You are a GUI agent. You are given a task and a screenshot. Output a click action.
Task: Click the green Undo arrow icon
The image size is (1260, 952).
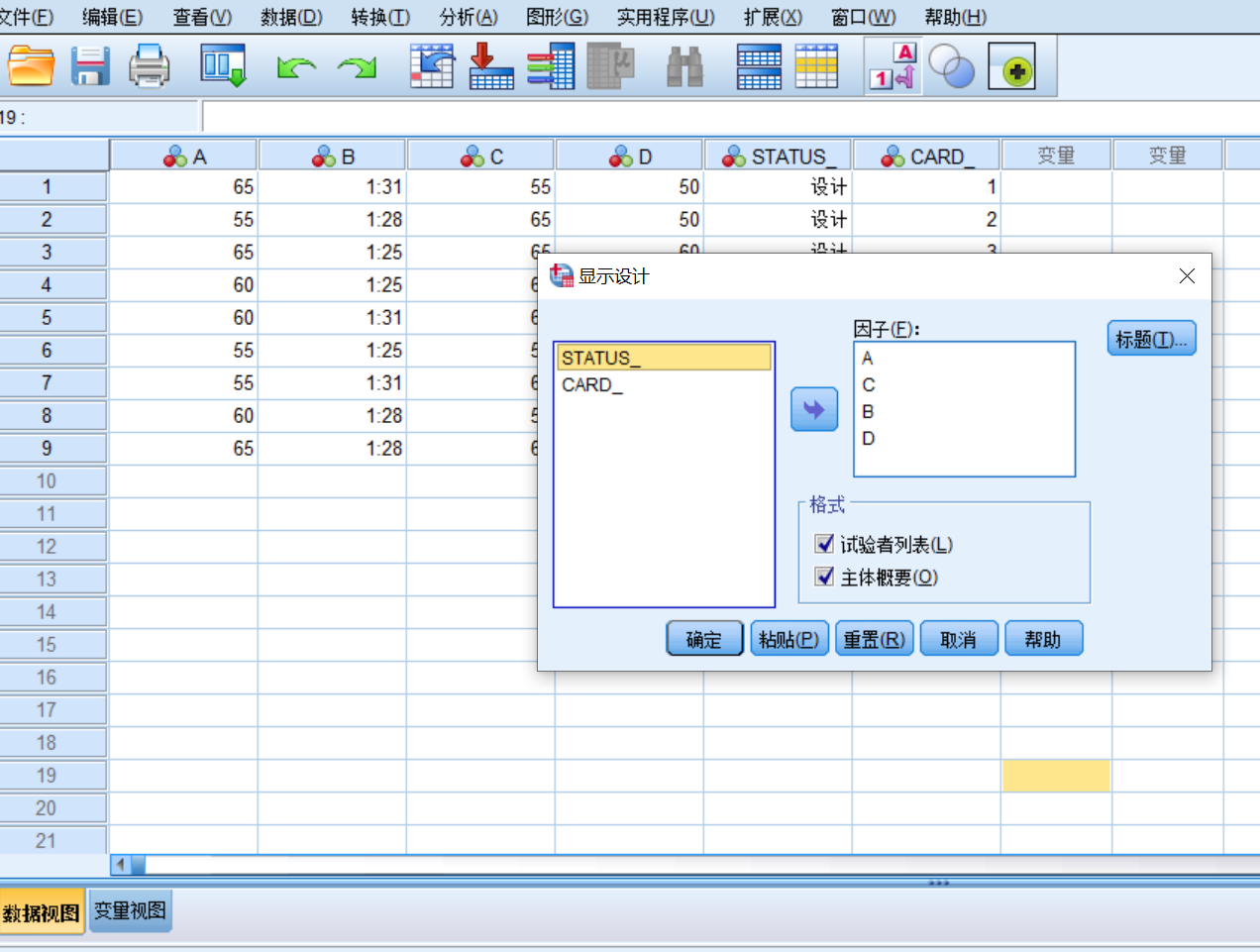pos(295,67)
